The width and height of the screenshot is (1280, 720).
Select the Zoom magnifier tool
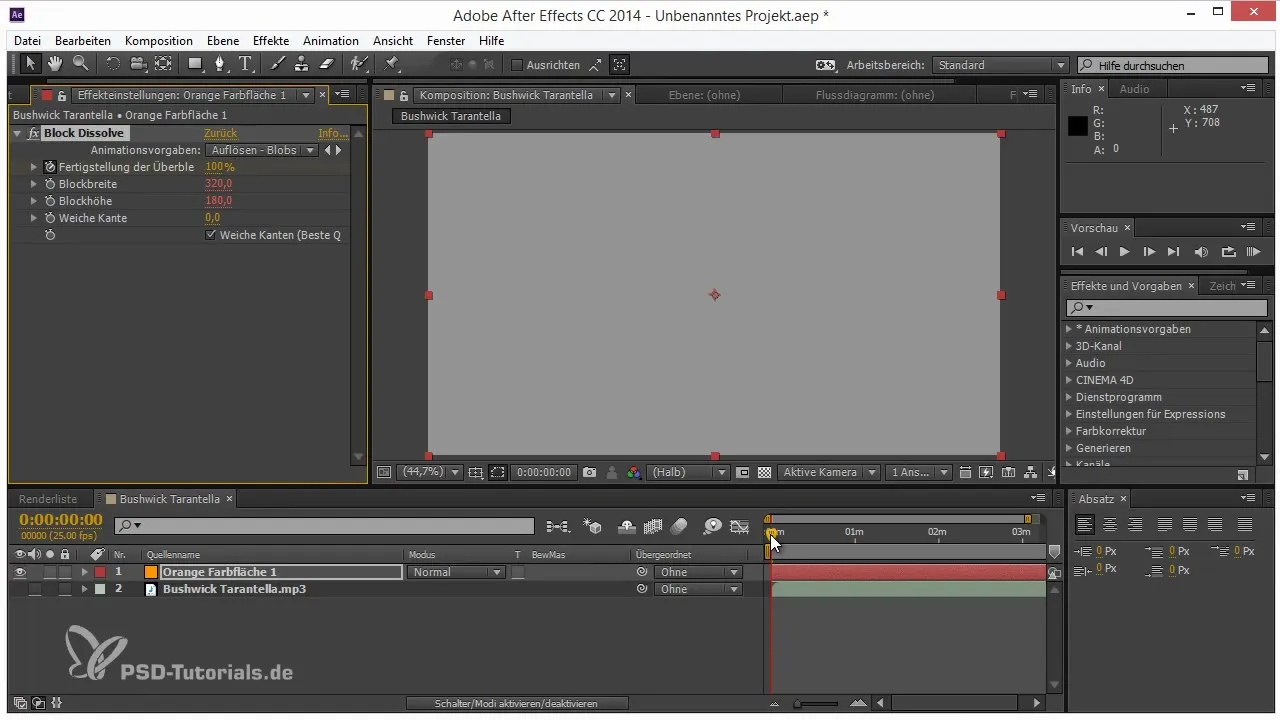click(x=80, y=64)
